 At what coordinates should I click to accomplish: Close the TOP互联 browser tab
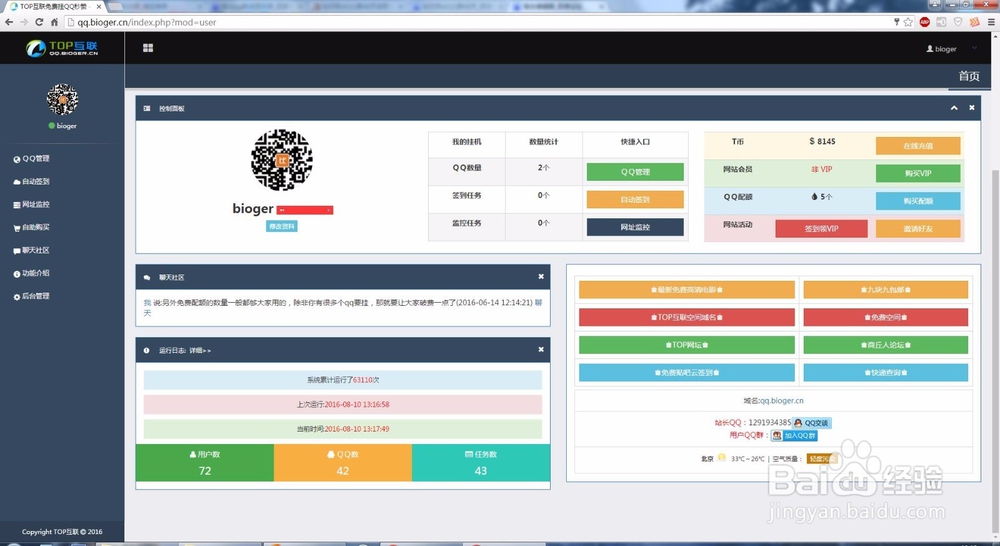click(x=99, y=6)
